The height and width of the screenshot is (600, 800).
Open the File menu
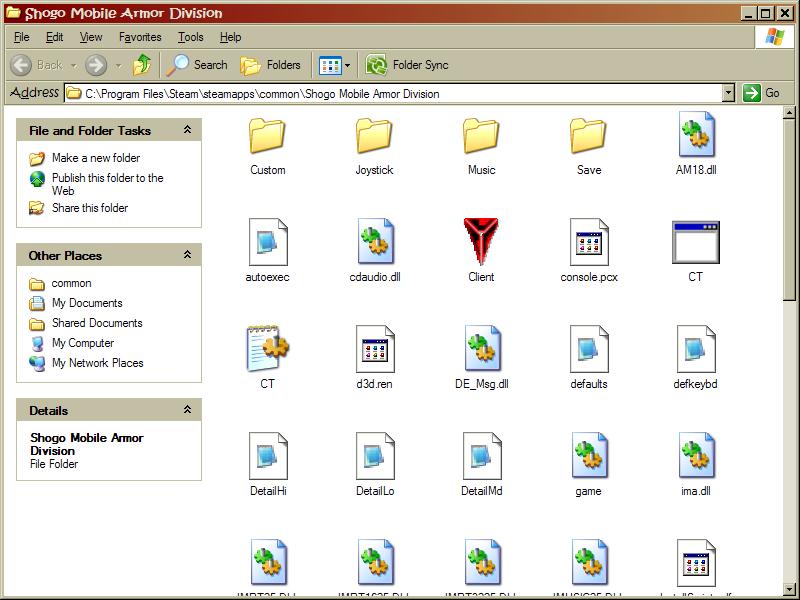click(21, 37)
